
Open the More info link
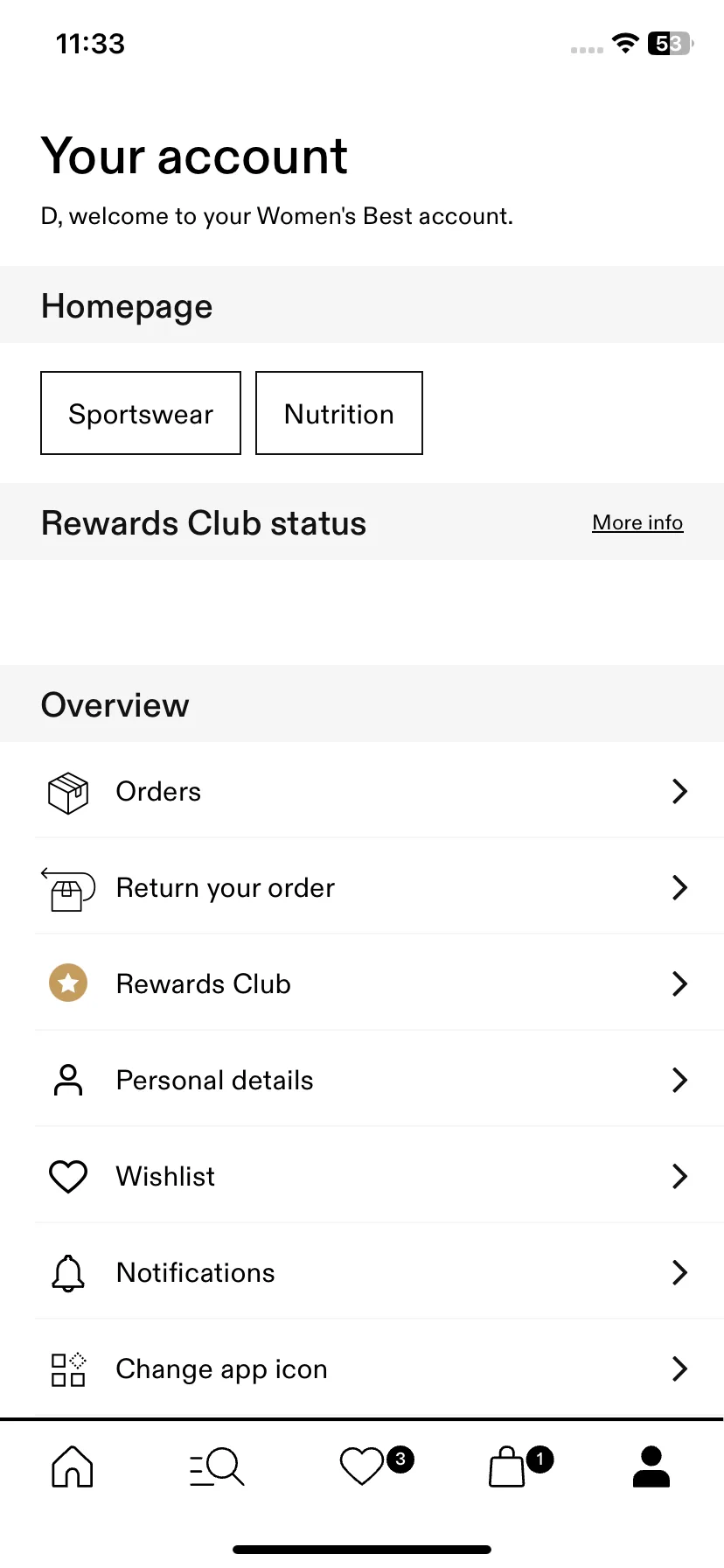637,522
